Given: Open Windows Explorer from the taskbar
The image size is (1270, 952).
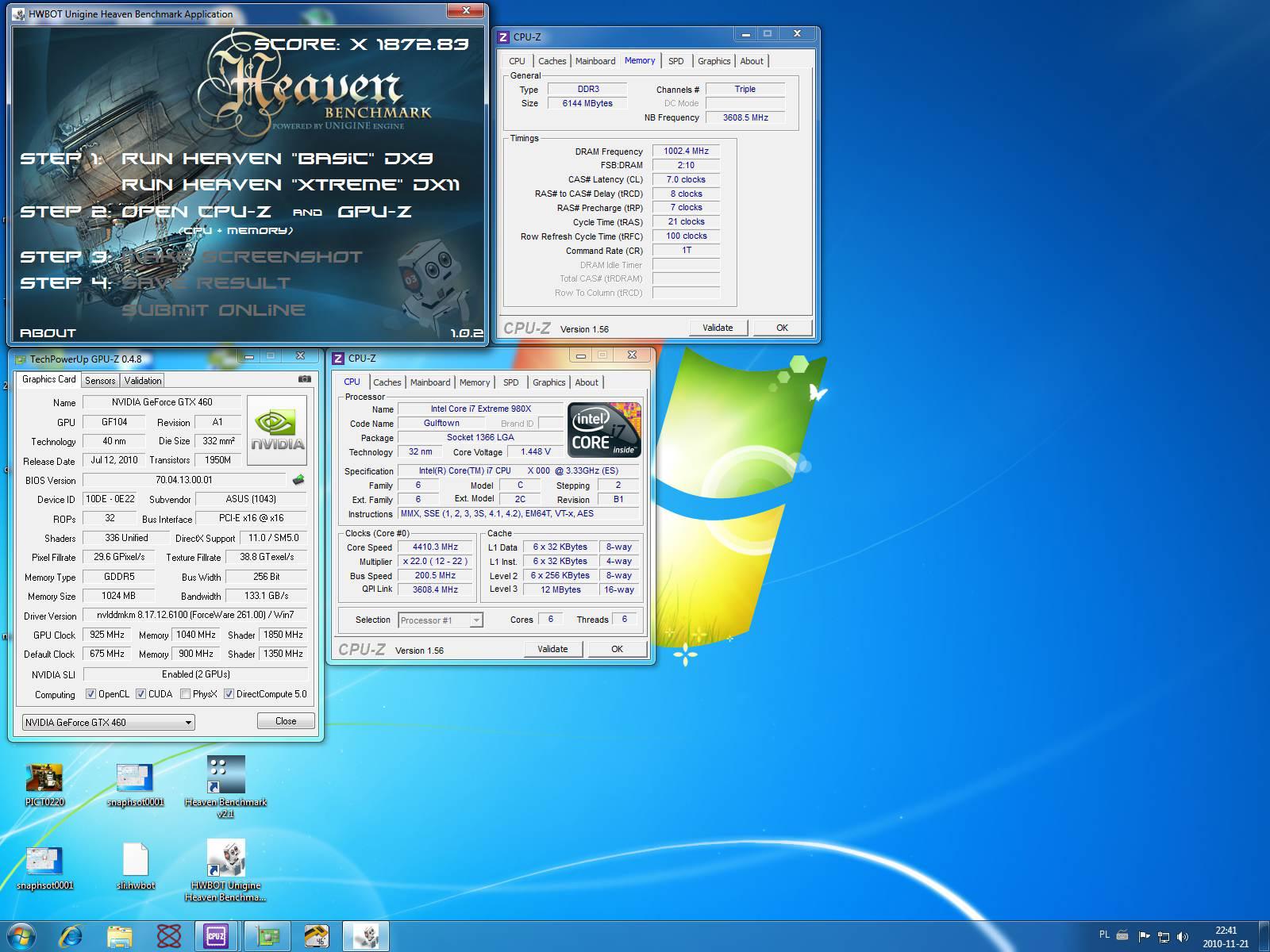Looking at the screenshot, I should (x=120, y=937).
